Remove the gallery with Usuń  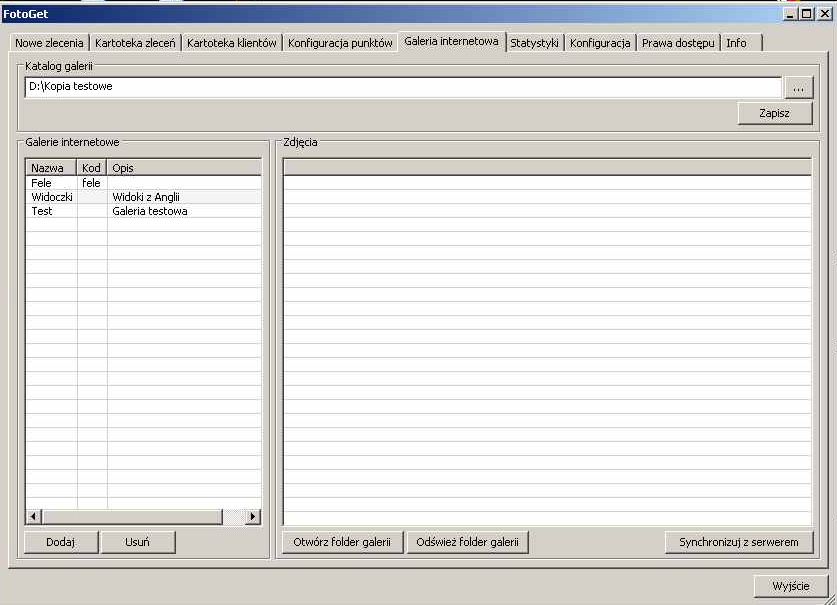[138, 542]
